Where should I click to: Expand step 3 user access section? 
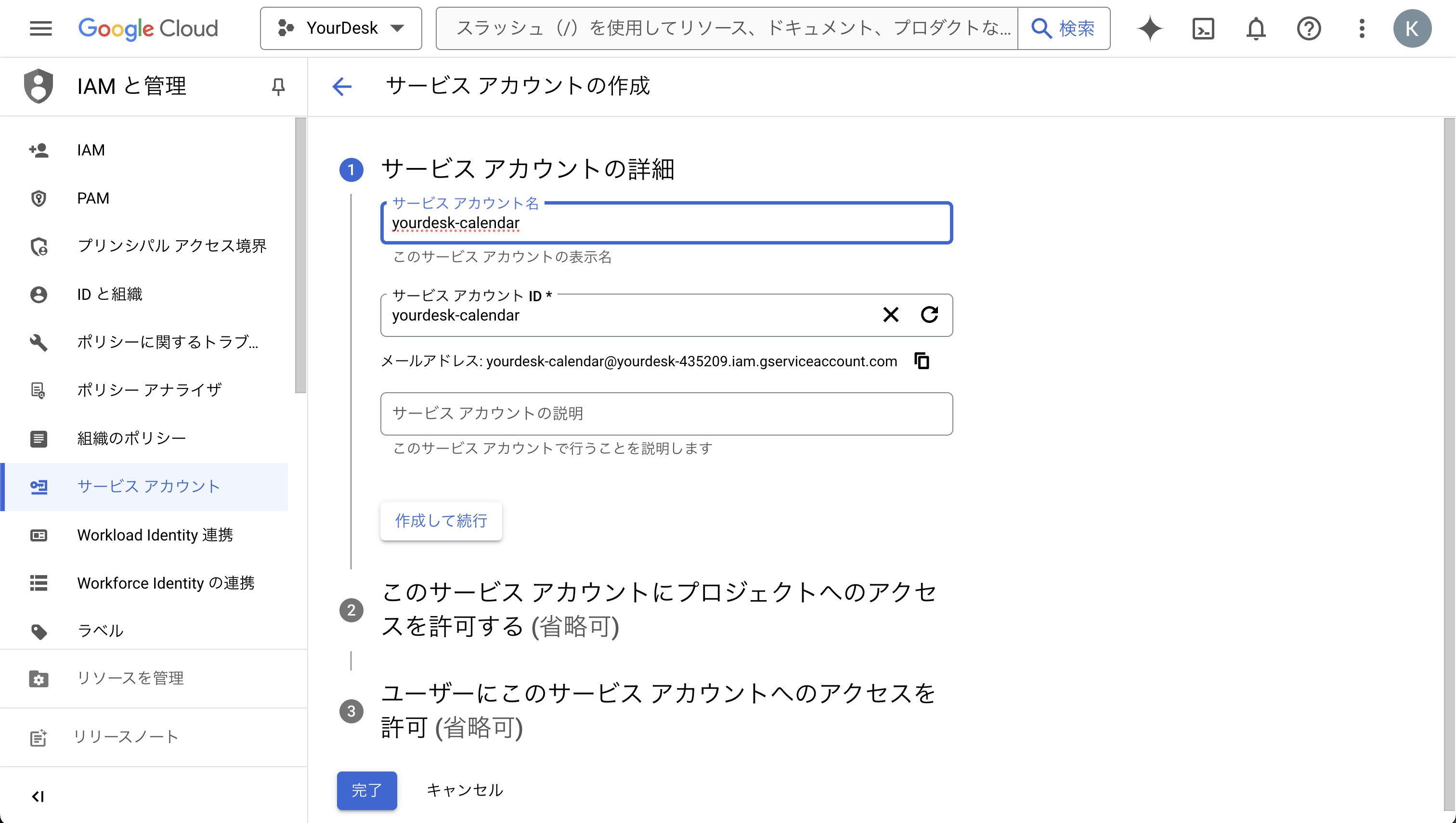pos(659,710)
